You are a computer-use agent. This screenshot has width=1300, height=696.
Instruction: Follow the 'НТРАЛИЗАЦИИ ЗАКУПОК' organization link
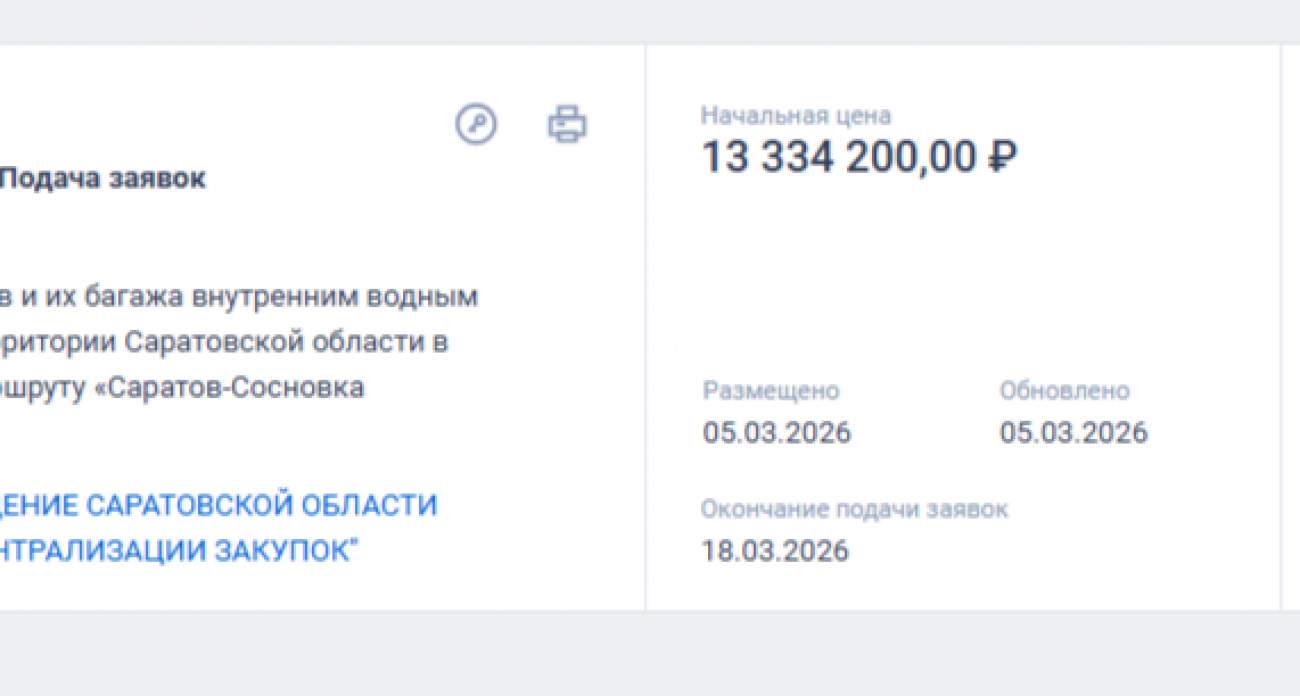177,549
